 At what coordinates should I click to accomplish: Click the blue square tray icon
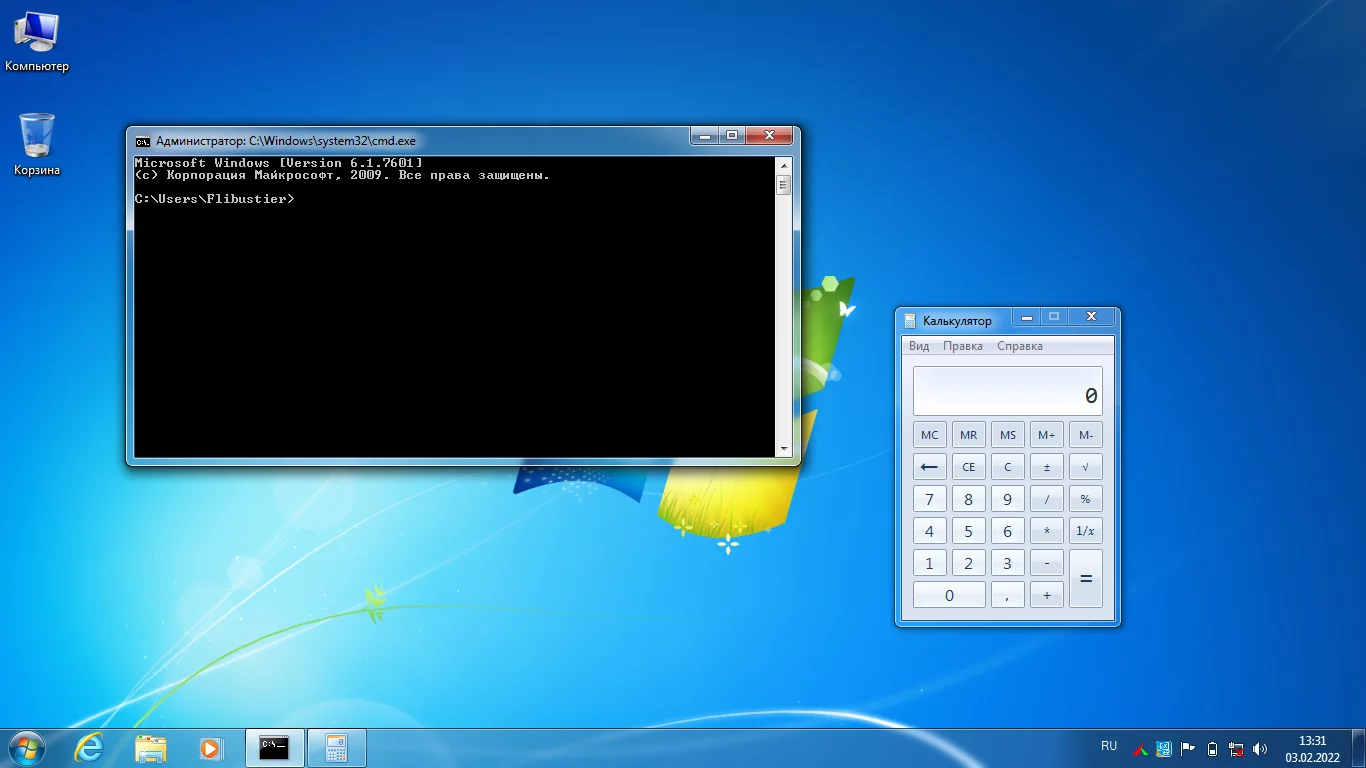[1164, 748]
